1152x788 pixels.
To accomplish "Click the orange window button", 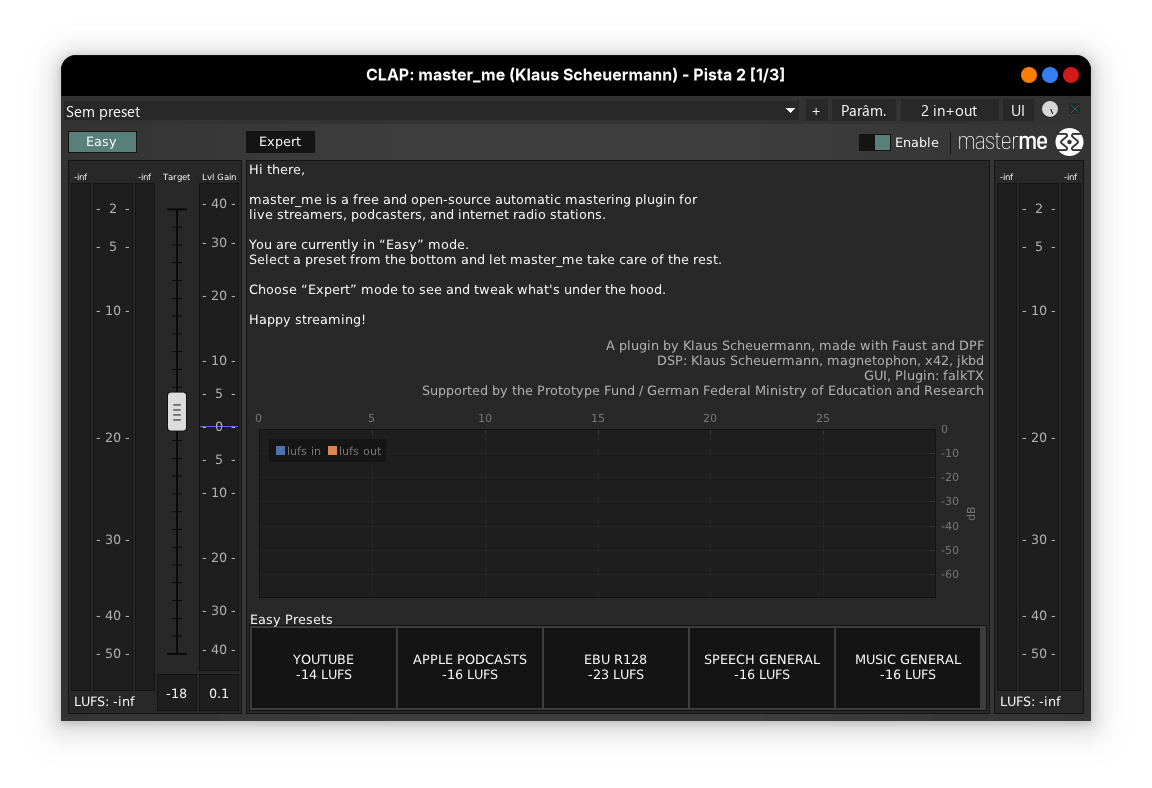I will [x=1028, y=75].
